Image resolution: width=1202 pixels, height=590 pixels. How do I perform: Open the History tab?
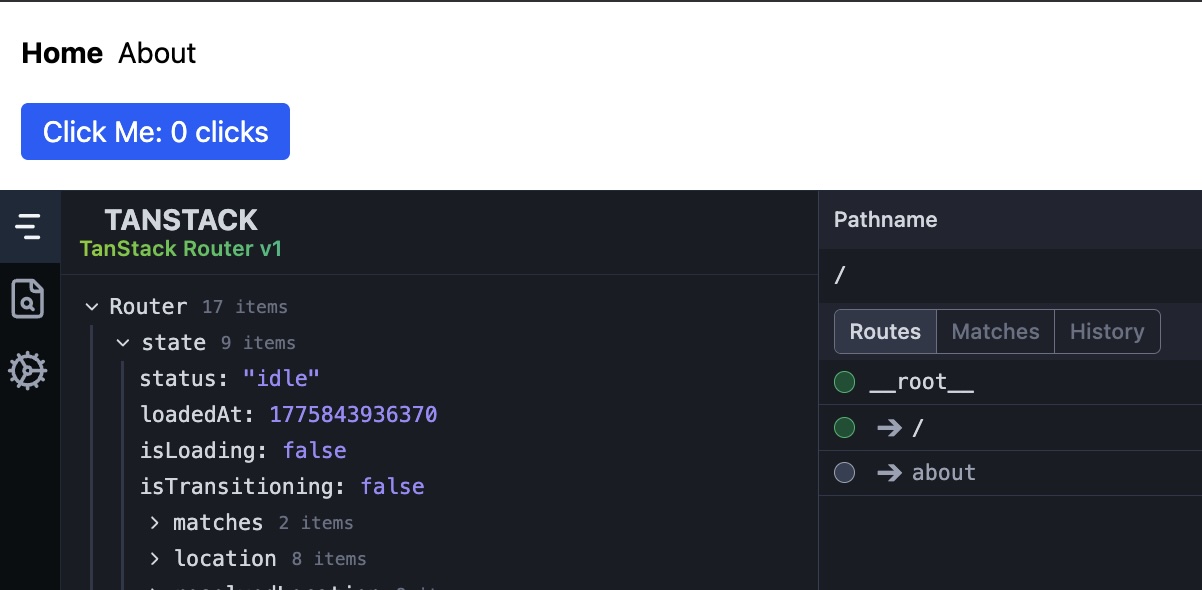coord(1107,331)
